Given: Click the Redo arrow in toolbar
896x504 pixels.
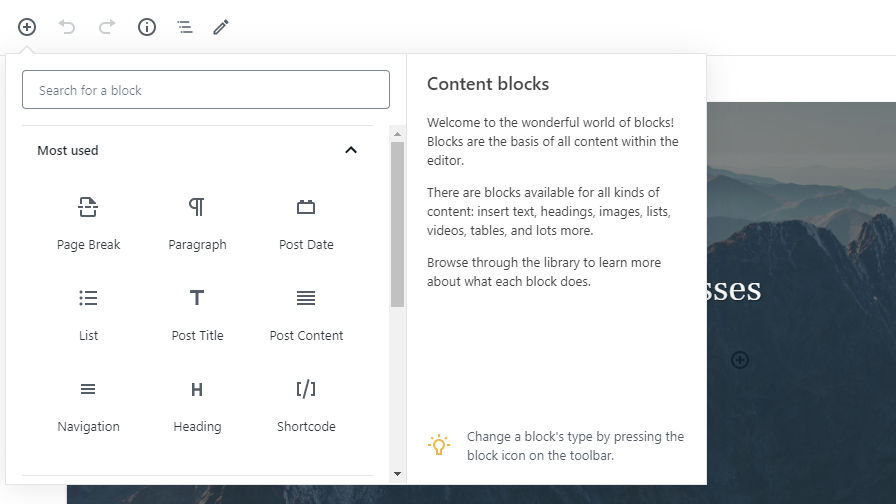Looking at the screenshot, I should (x=107, y=27).
